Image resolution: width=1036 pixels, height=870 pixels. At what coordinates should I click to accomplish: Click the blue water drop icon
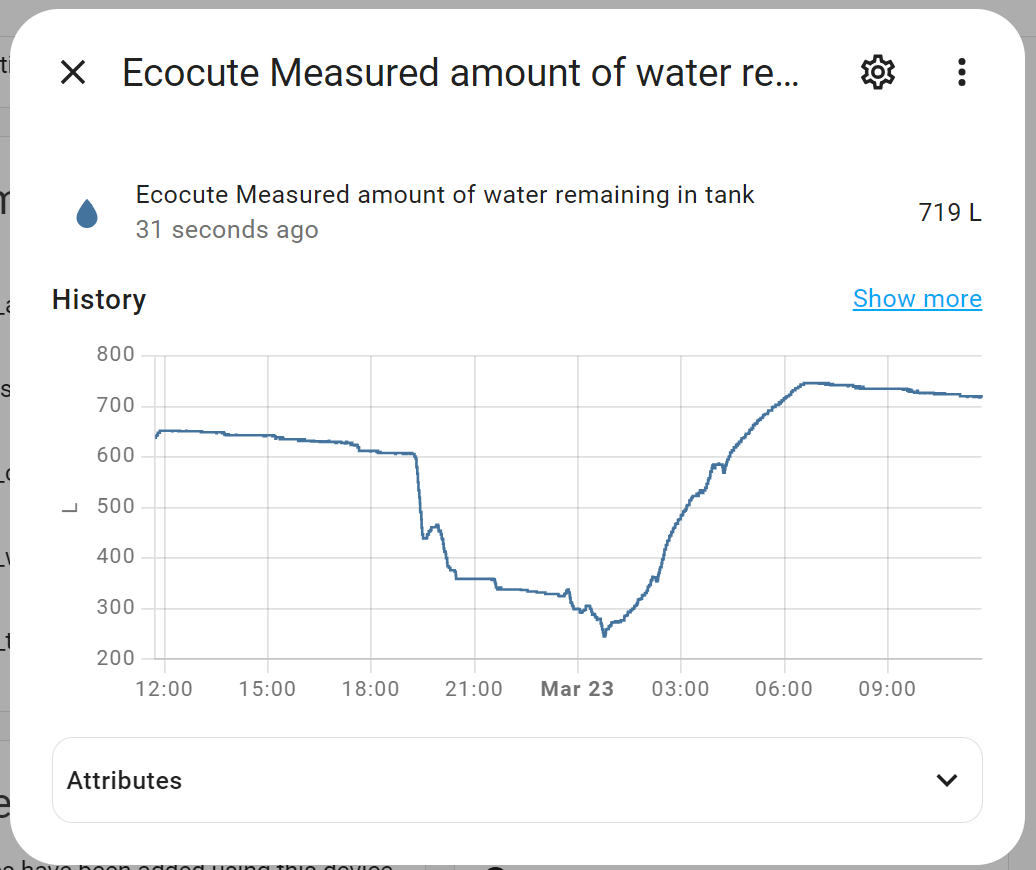tap(88, 213)
